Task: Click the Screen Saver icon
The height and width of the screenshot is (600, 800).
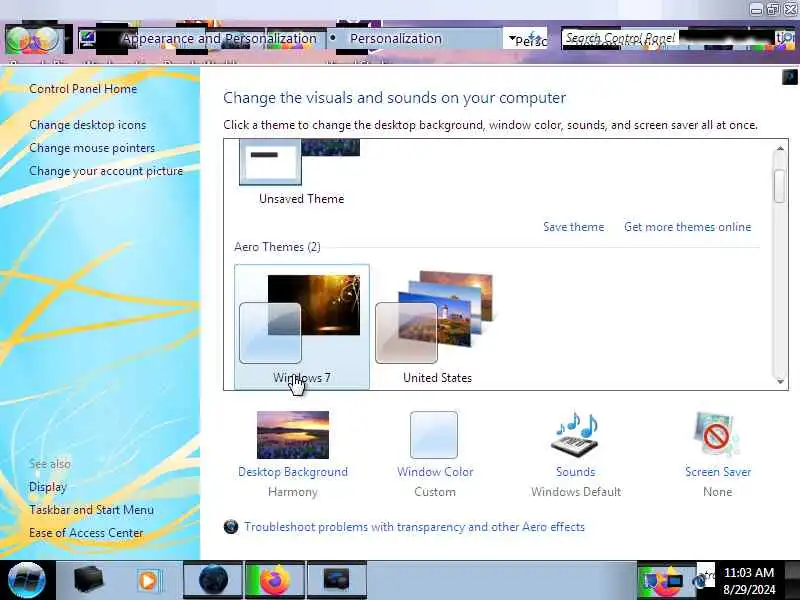Action: click(x=717, y=435)
